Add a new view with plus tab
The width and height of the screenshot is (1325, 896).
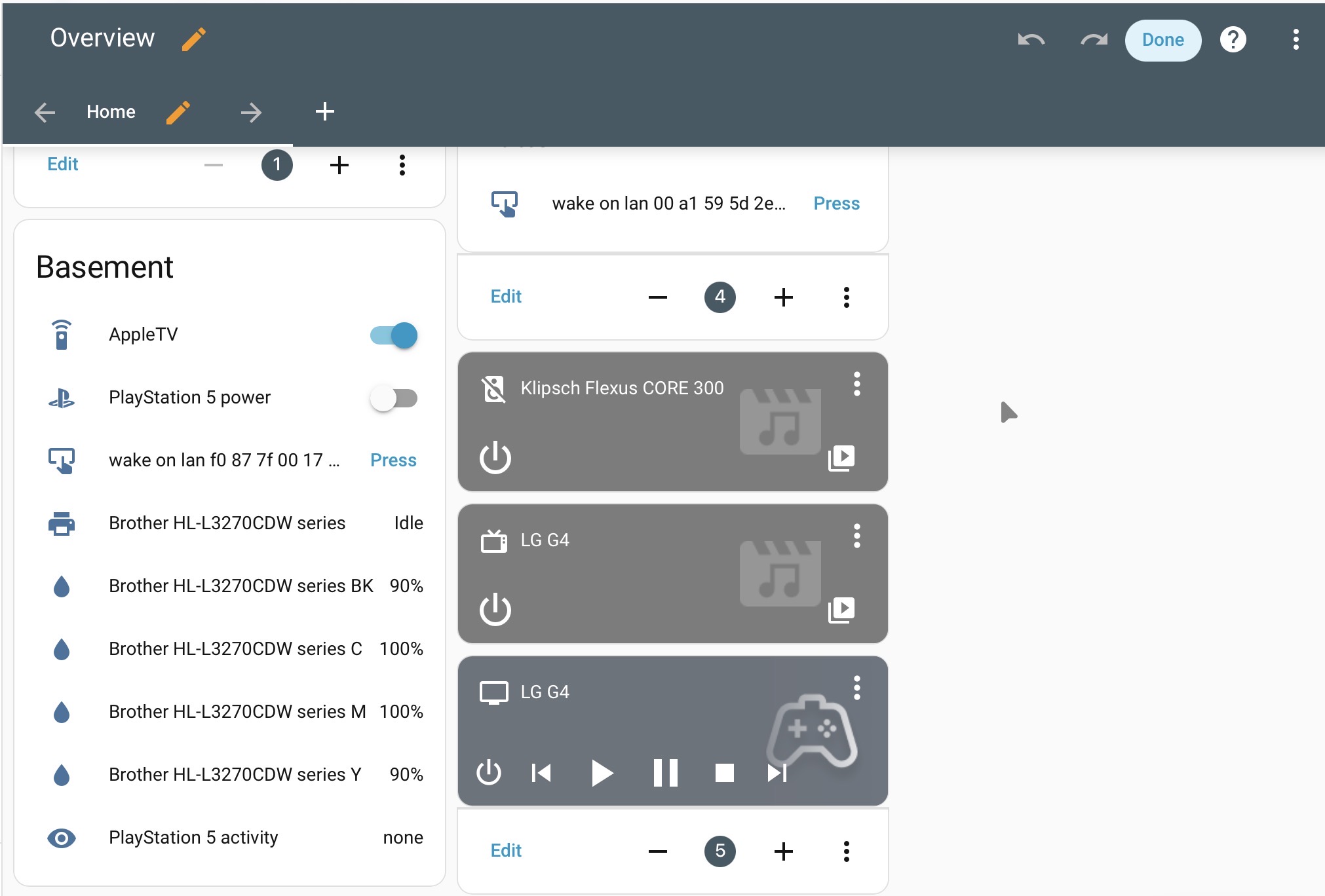tap(324, 112)
